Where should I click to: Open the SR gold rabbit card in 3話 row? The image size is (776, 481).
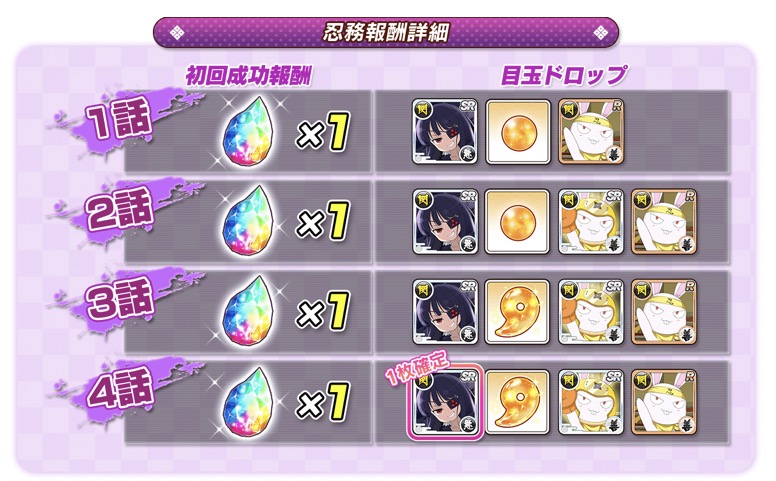tap(591, 312)
